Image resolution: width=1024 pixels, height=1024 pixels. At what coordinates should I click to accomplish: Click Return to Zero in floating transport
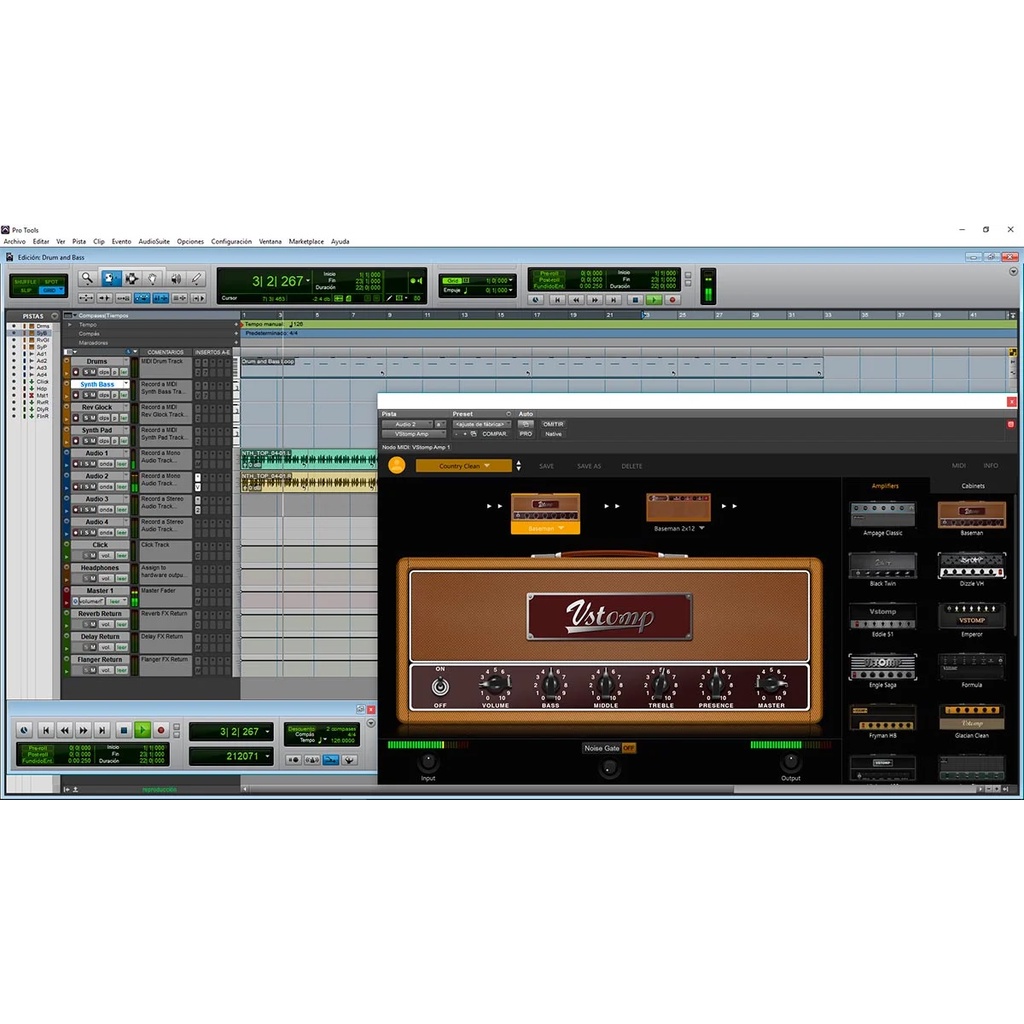[46, 730]
